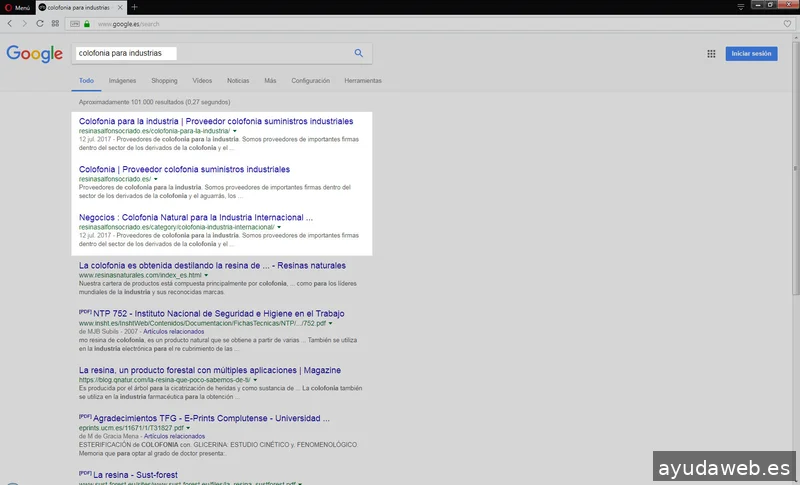Image resolution: width=800 pixels, height=485 pixels.
Task: Close the colofonia para industrias tab
Action: [120, 8]
